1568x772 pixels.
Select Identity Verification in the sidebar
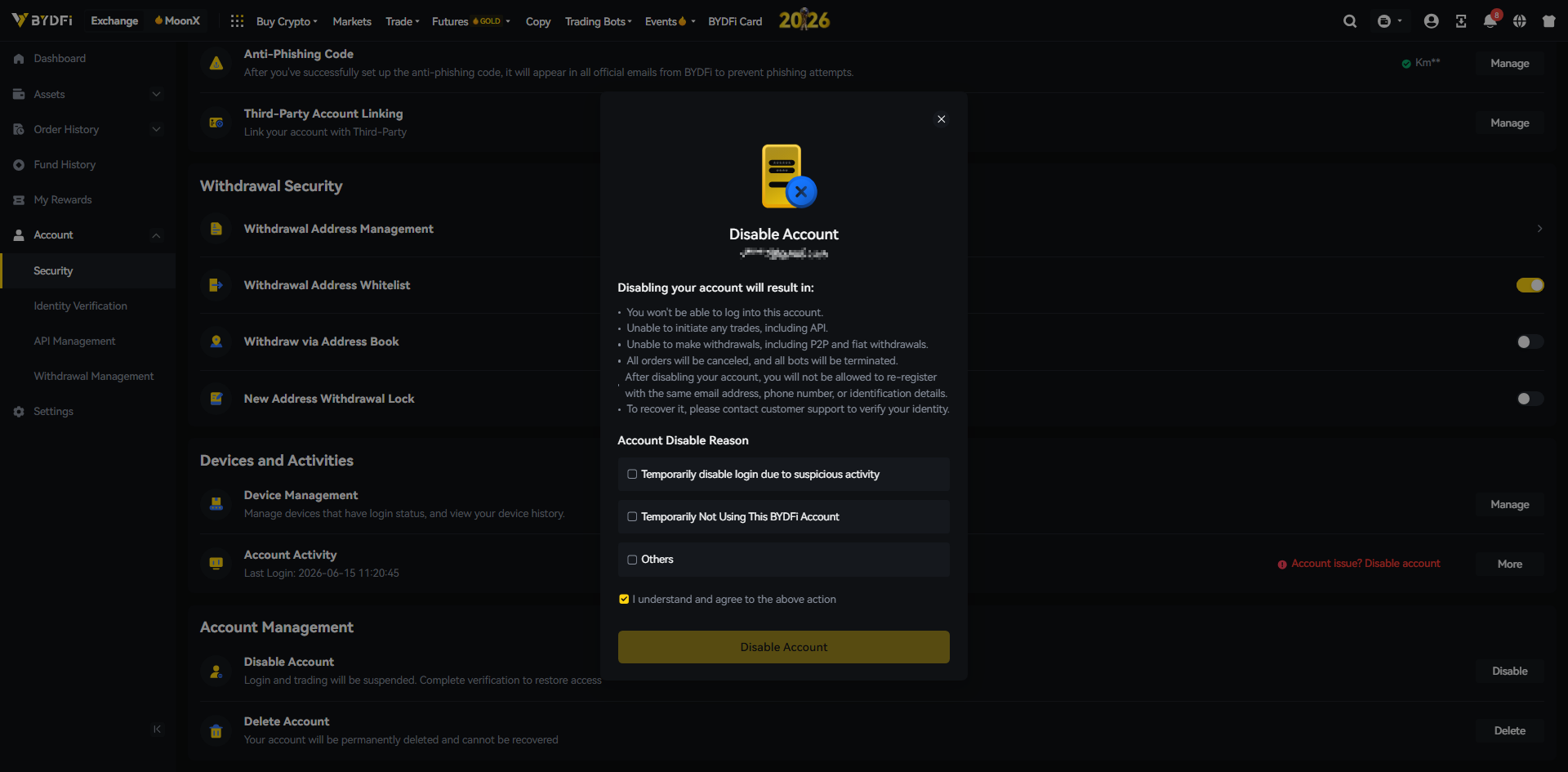[x=80, y=306]
